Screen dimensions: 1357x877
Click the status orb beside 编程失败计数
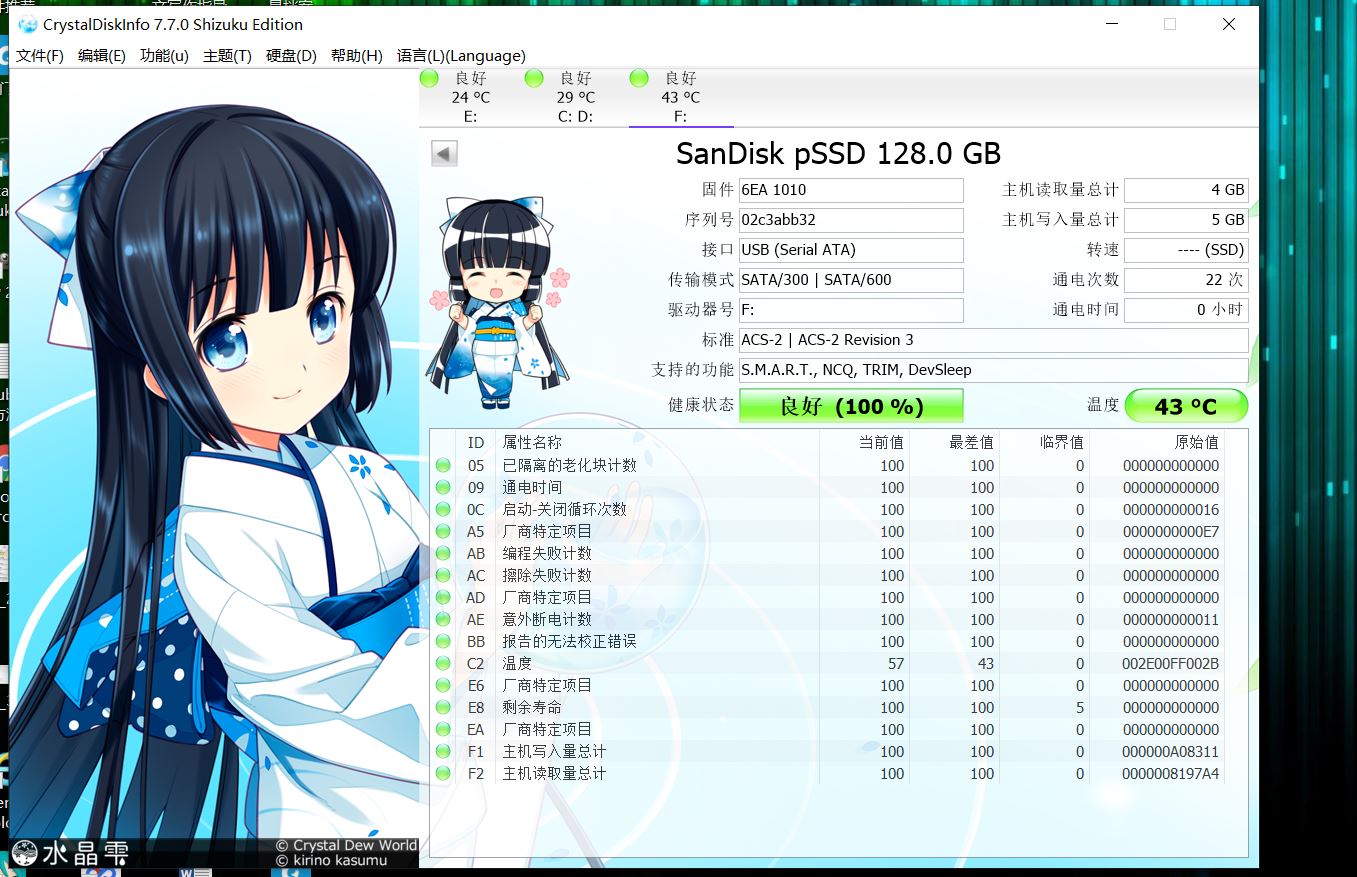click(x=443, y=554)
